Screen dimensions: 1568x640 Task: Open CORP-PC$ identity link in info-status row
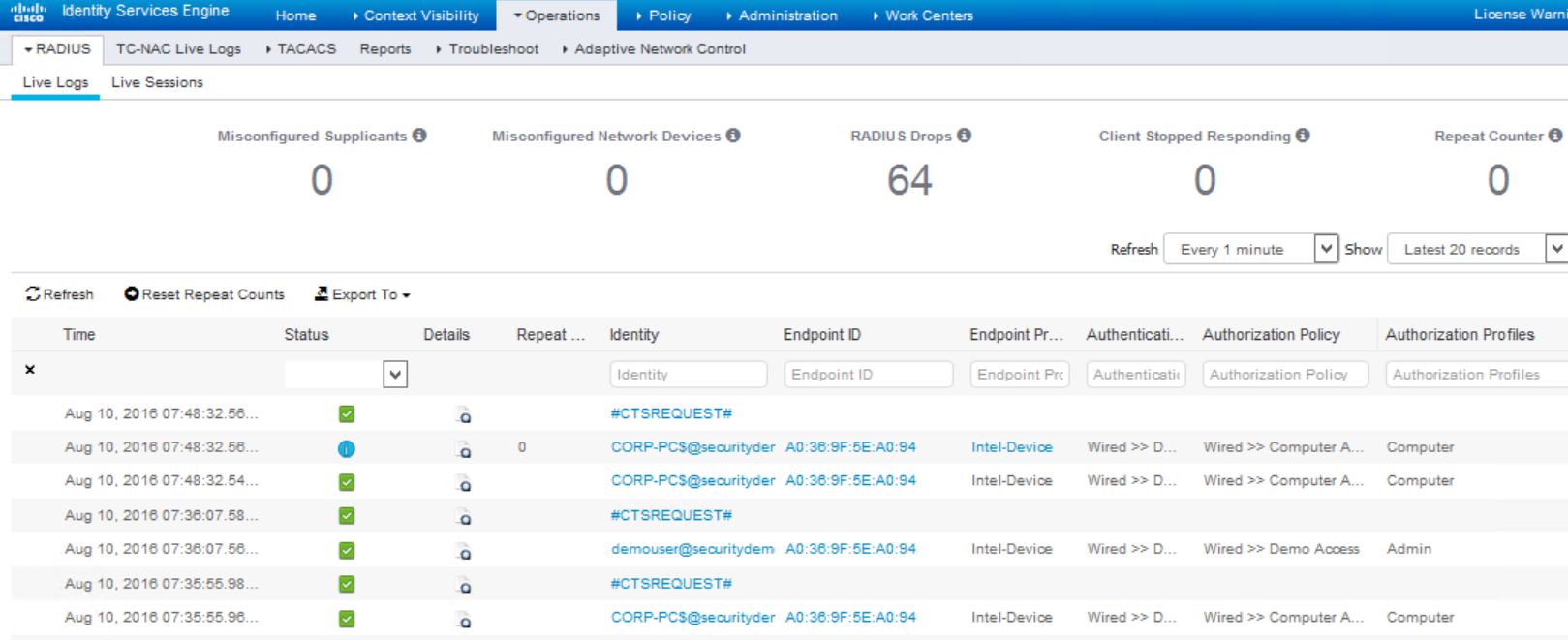click(692, 447)
